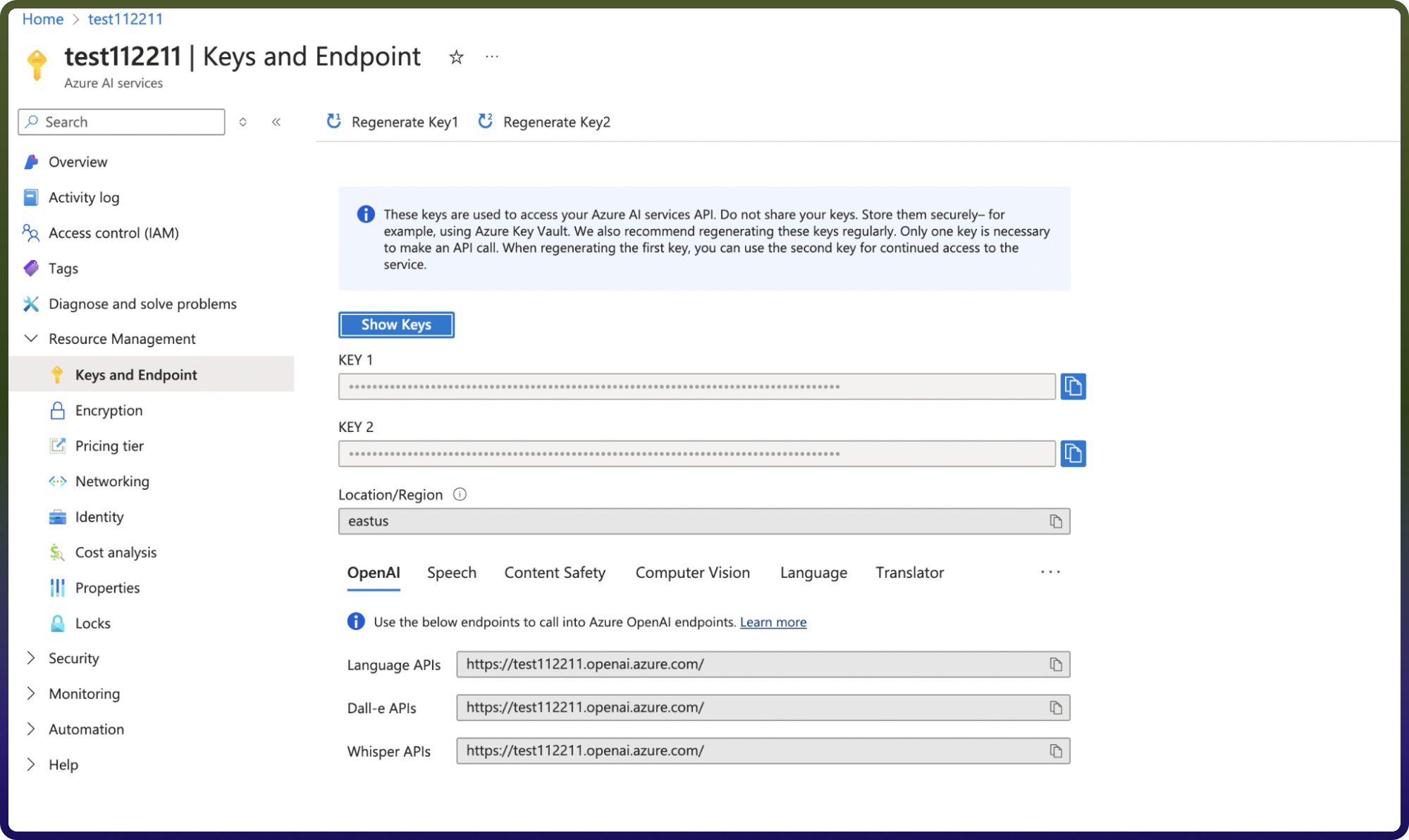Click the "KEY 1" label
The width and height of the screenshot is (1409, 840).
tap(356, 360)
